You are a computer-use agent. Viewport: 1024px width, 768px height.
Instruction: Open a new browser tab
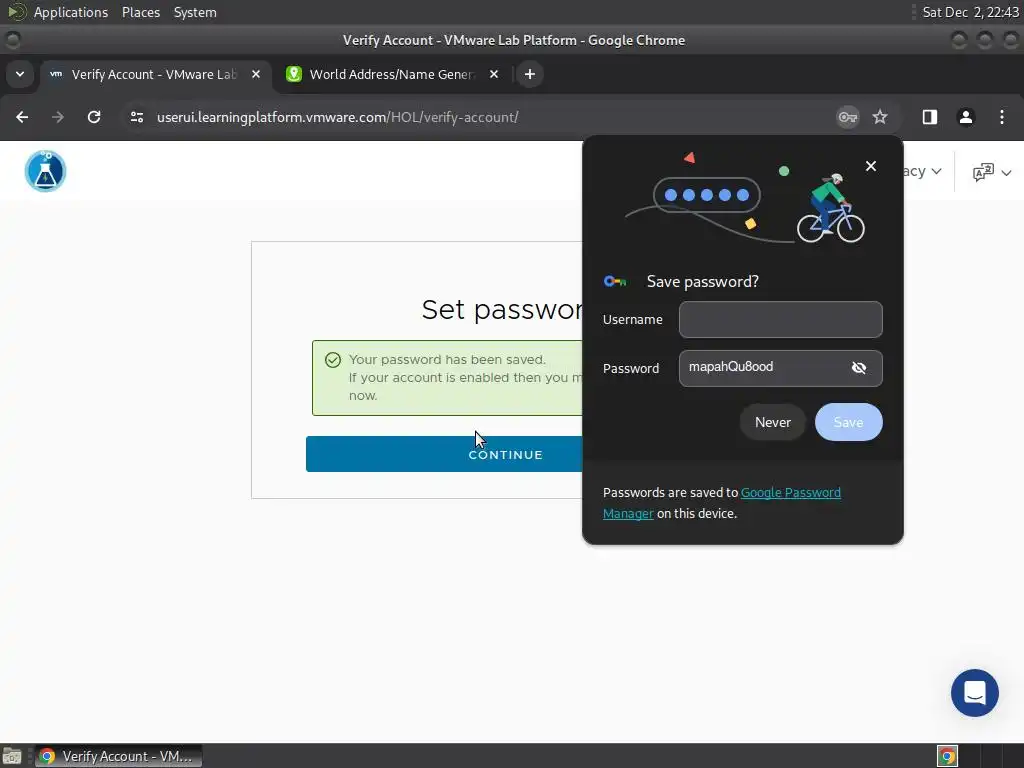click(x=530, y=74)
